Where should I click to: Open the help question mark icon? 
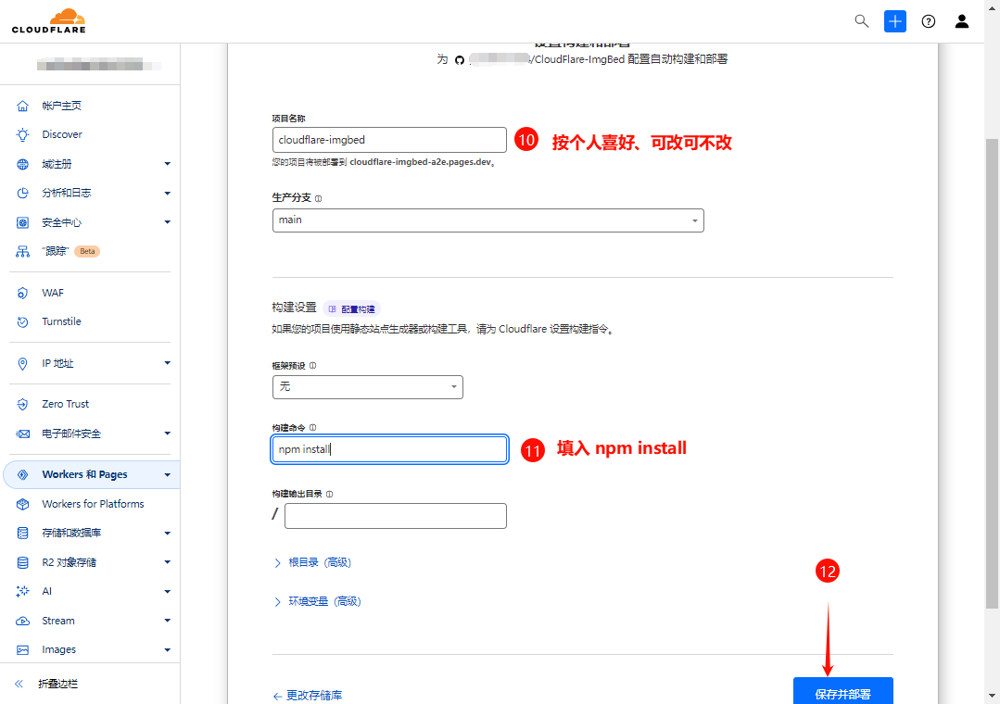(x=928, y=21)
